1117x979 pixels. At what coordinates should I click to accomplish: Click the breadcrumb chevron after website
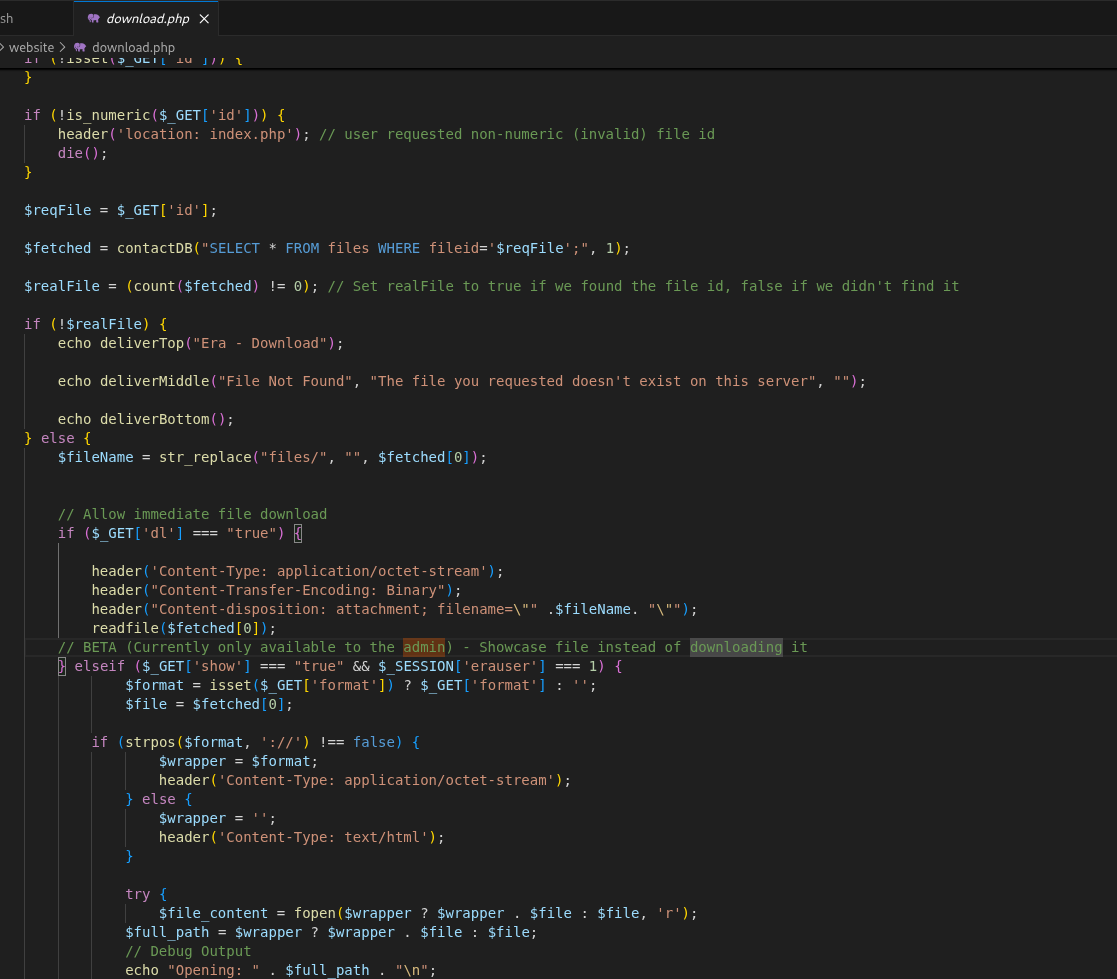[x=63, y=47]
